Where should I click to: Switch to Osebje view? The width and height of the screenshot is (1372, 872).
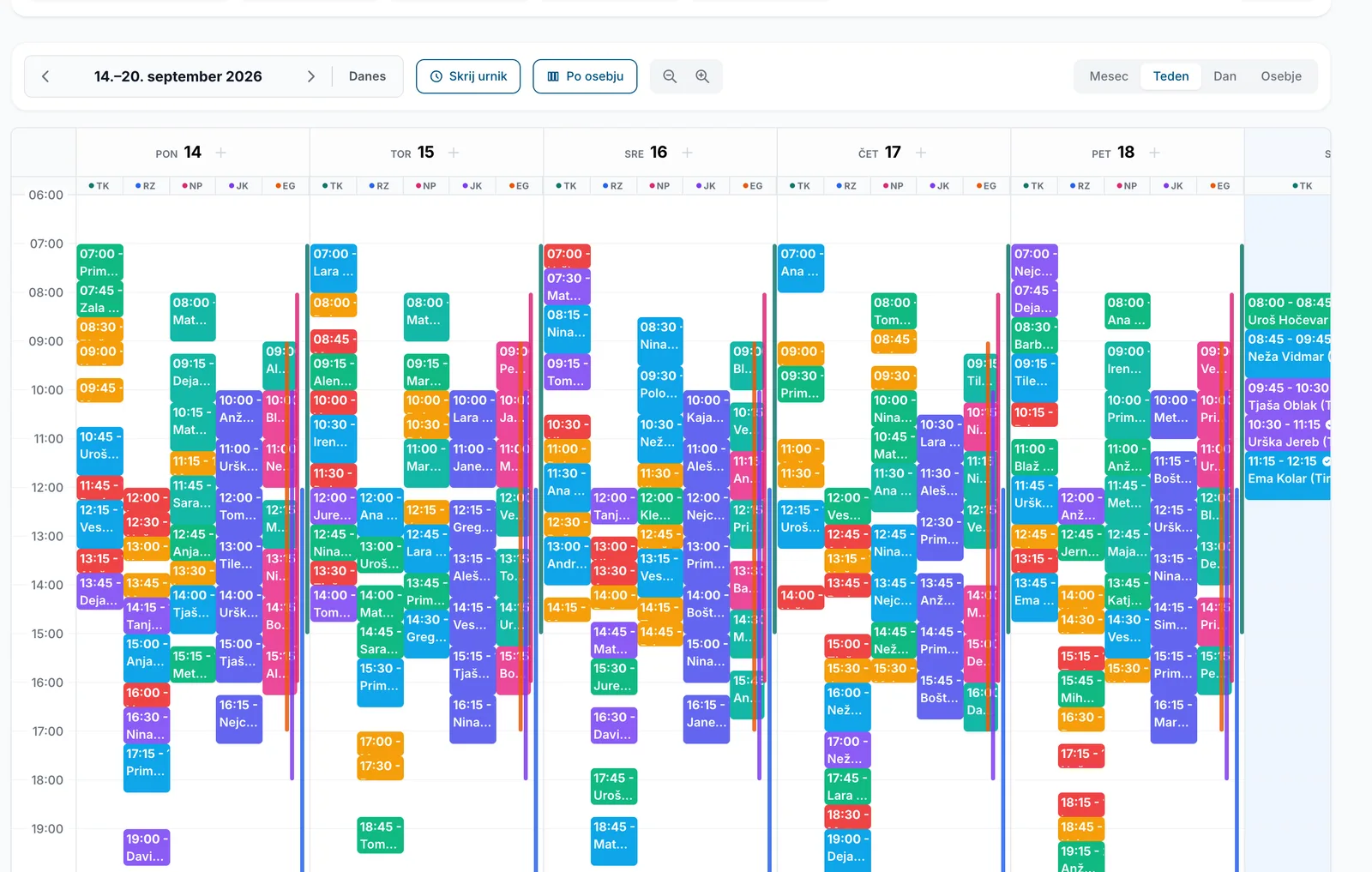point(1281,76)
